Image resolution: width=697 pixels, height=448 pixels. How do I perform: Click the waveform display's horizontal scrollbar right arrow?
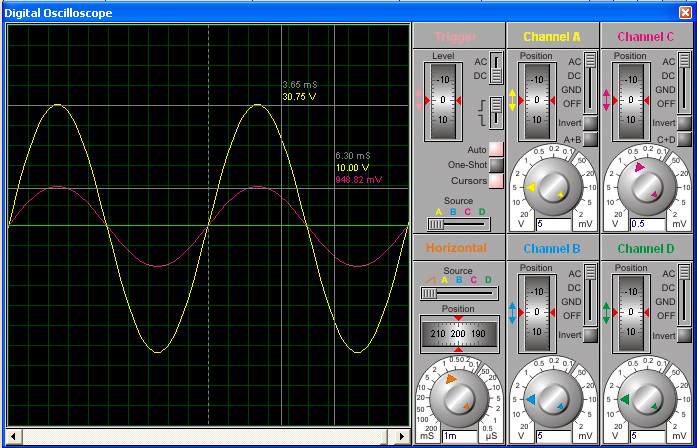402,437
